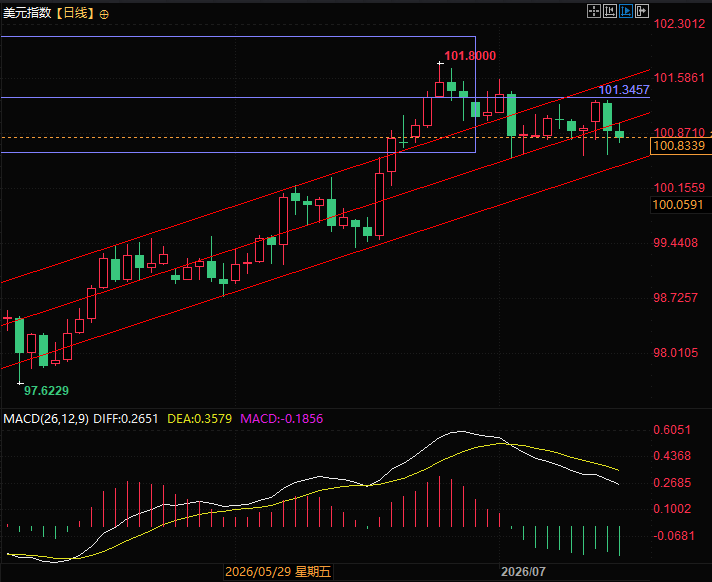Select the DEA:0.3579 indicator label
Image resolution: width=712 pixels, height=582 pixels.
(200, 419)
